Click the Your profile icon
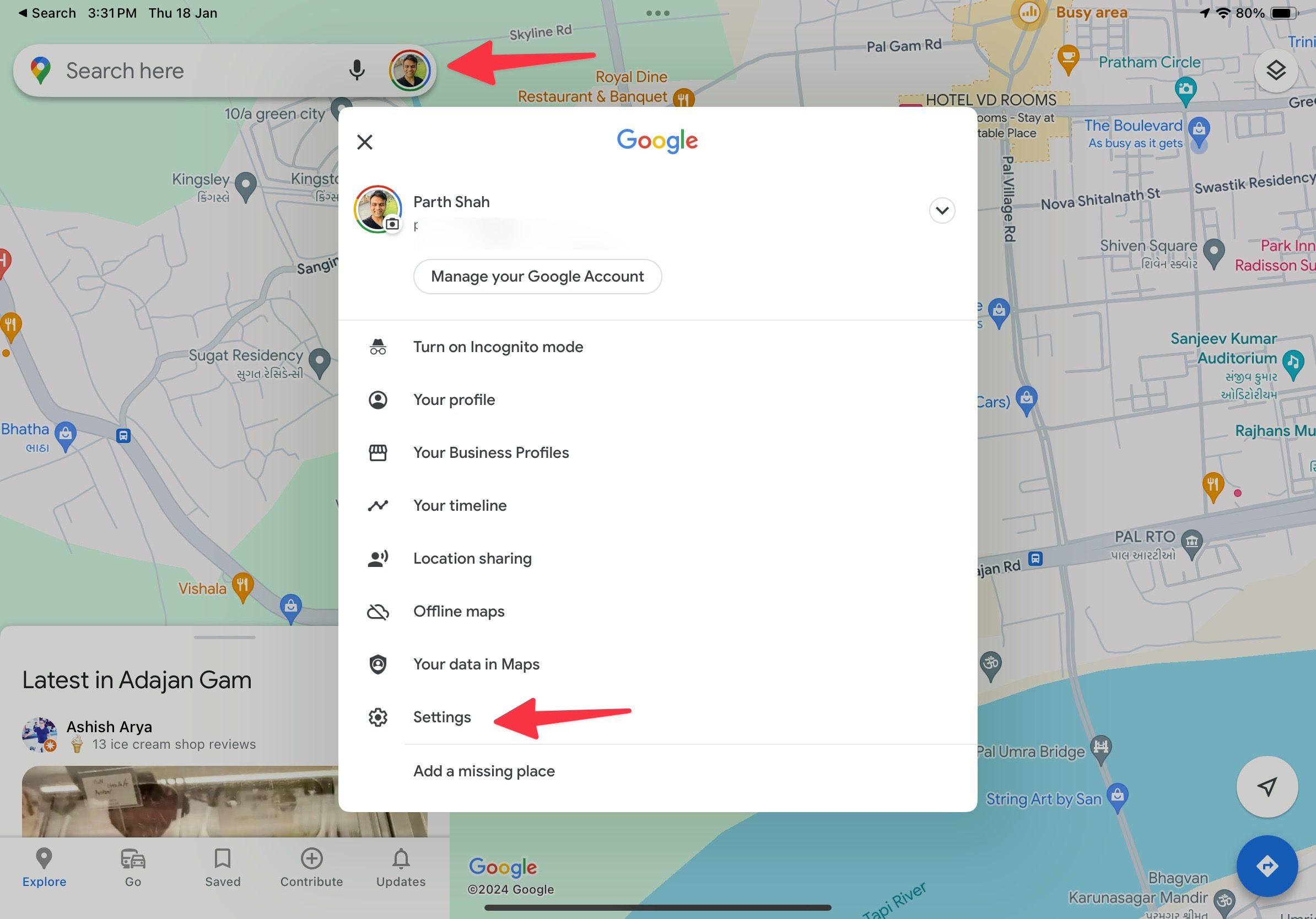 [378, 399]
